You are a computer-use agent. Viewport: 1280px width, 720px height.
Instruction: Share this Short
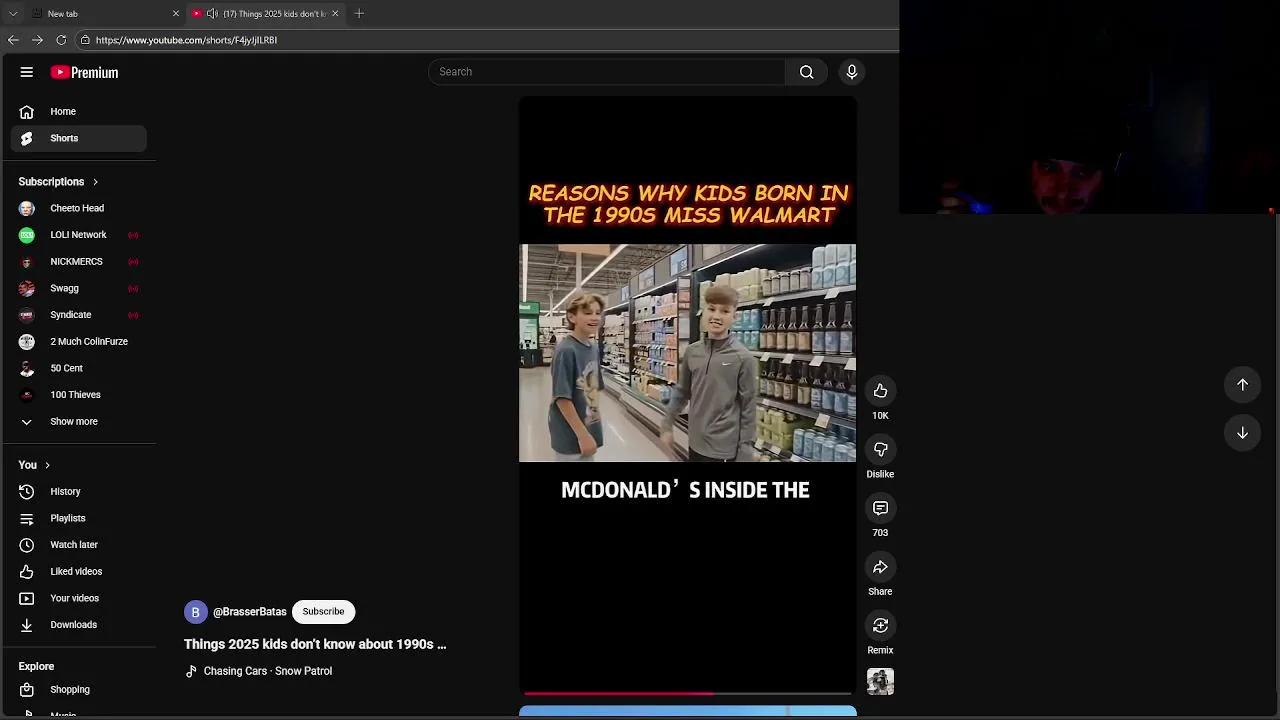tap(880, 567)
